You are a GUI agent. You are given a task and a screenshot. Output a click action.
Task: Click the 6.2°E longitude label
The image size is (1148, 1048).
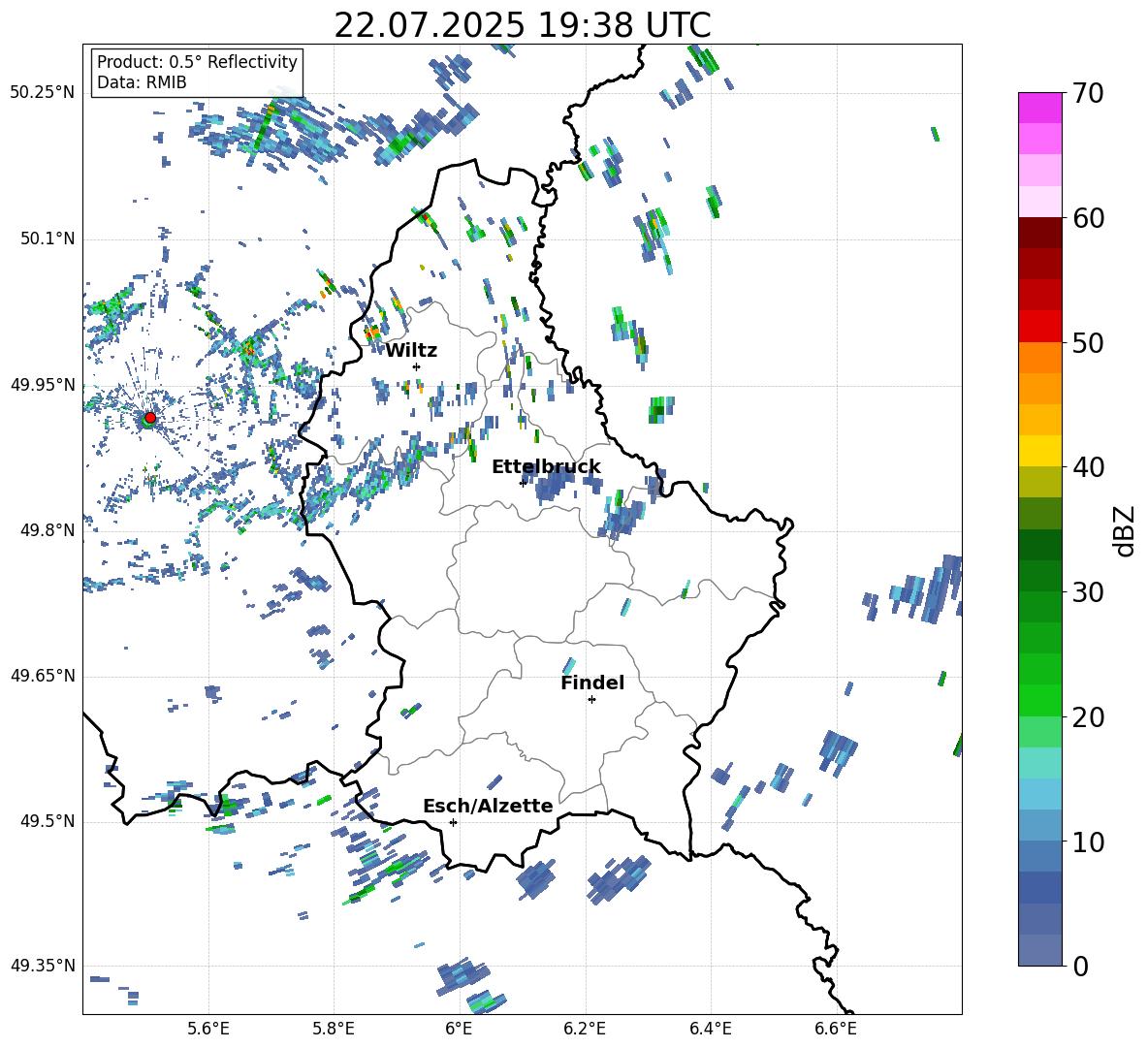tap(585, 1030)
